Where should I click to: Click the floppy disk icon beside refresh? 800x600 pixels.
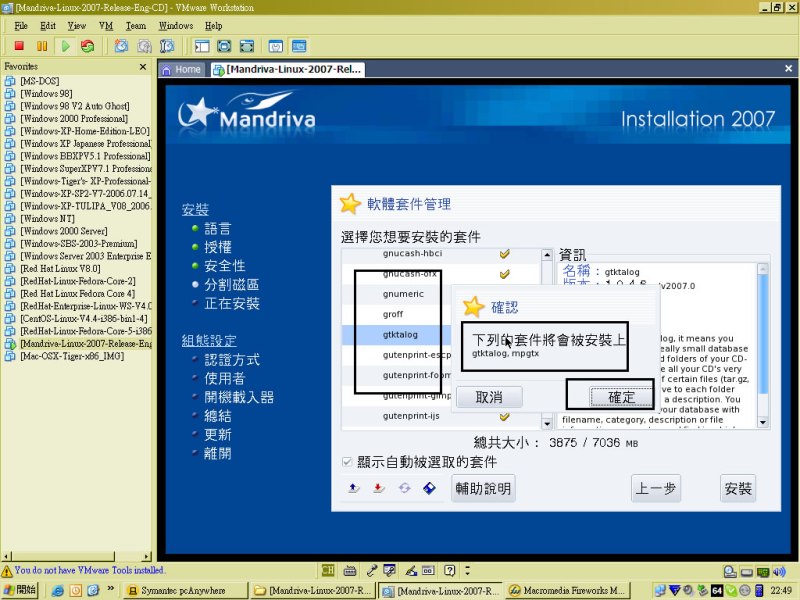(430, 488)
